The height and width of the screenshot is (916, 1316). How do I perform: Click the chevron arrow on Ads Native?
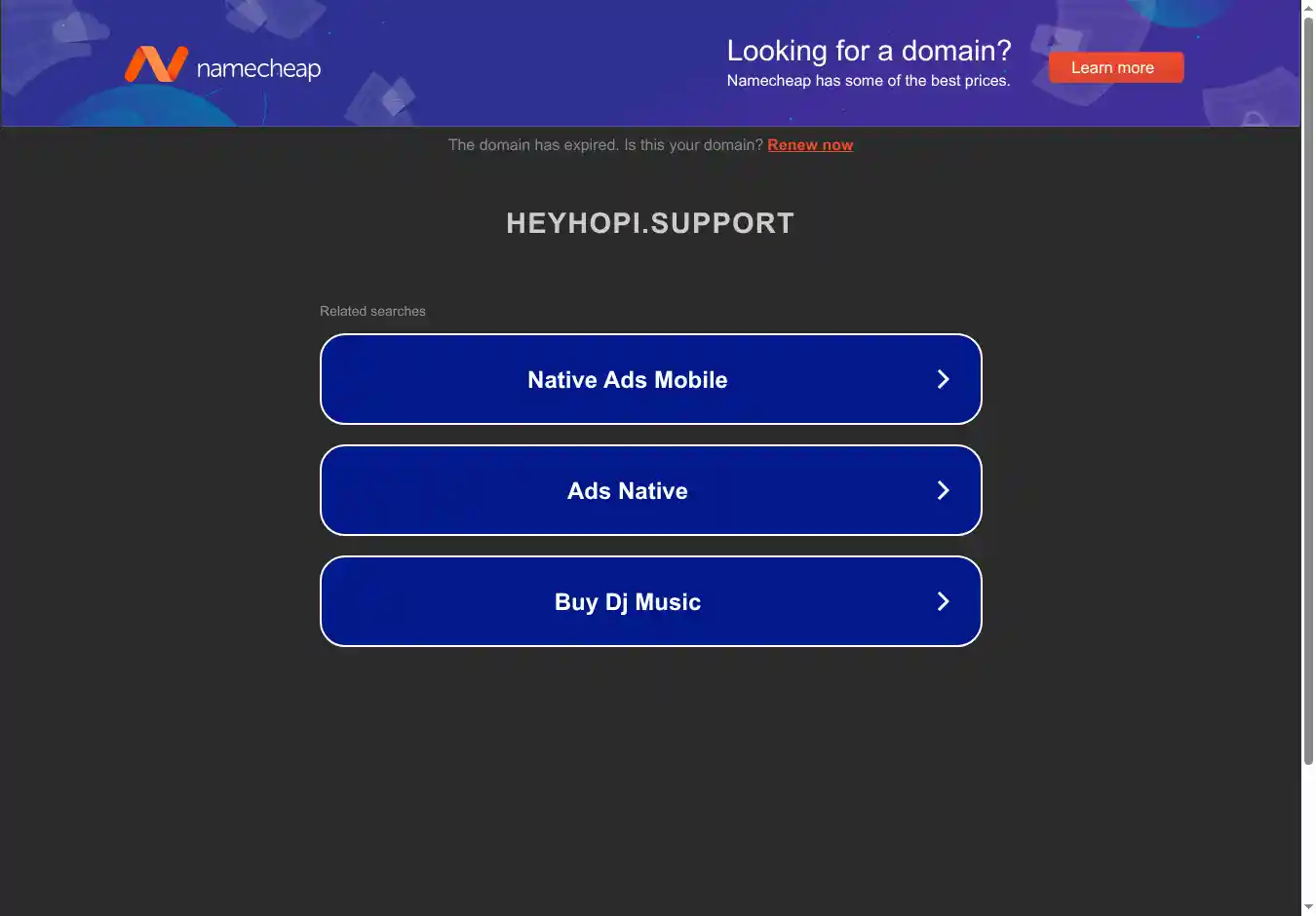pyautogui.click(x=943, y=490)
